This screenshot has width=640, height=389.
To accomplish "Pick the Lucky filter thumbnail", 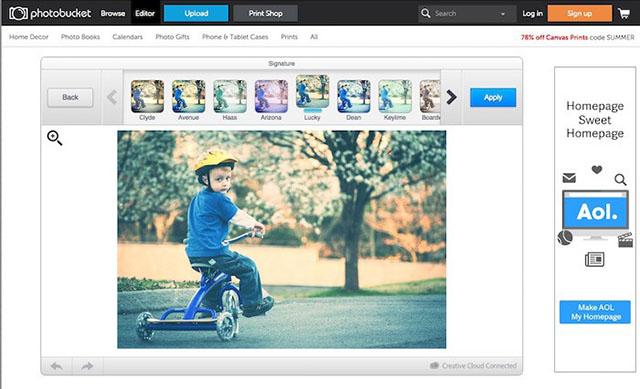I will pos(312,91).
